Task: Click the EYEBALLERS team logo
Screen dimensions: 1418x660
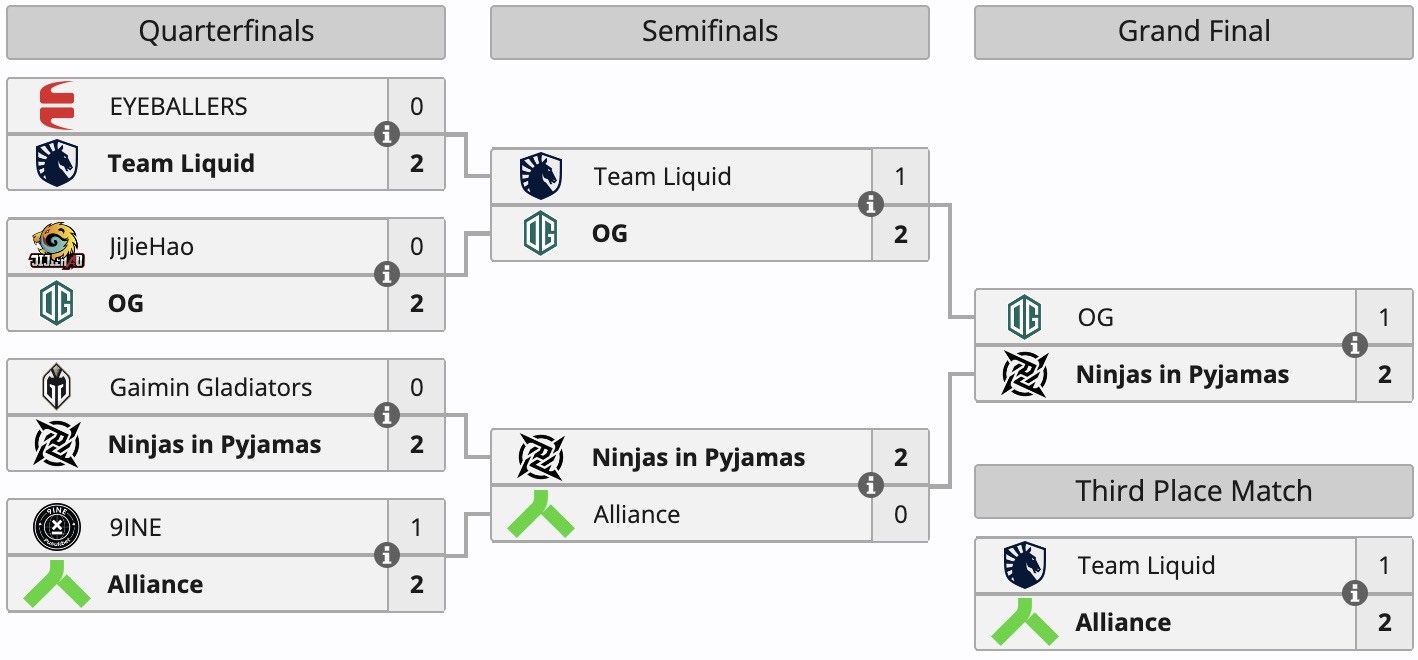Action: (56, 106)
